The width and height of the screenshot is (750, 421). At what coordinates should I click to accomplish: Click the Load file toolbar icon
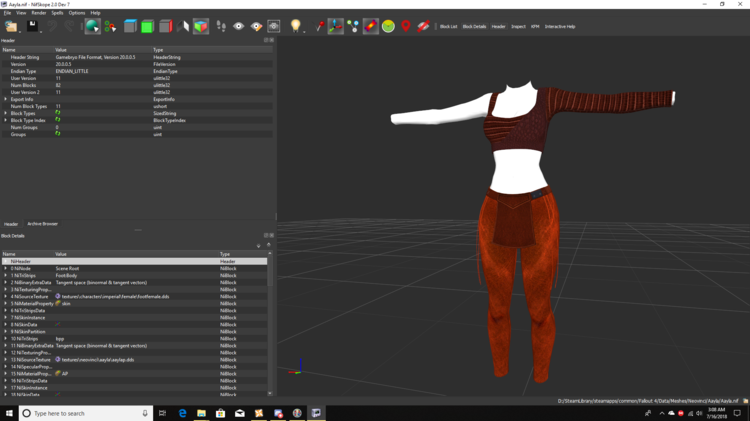11,26
